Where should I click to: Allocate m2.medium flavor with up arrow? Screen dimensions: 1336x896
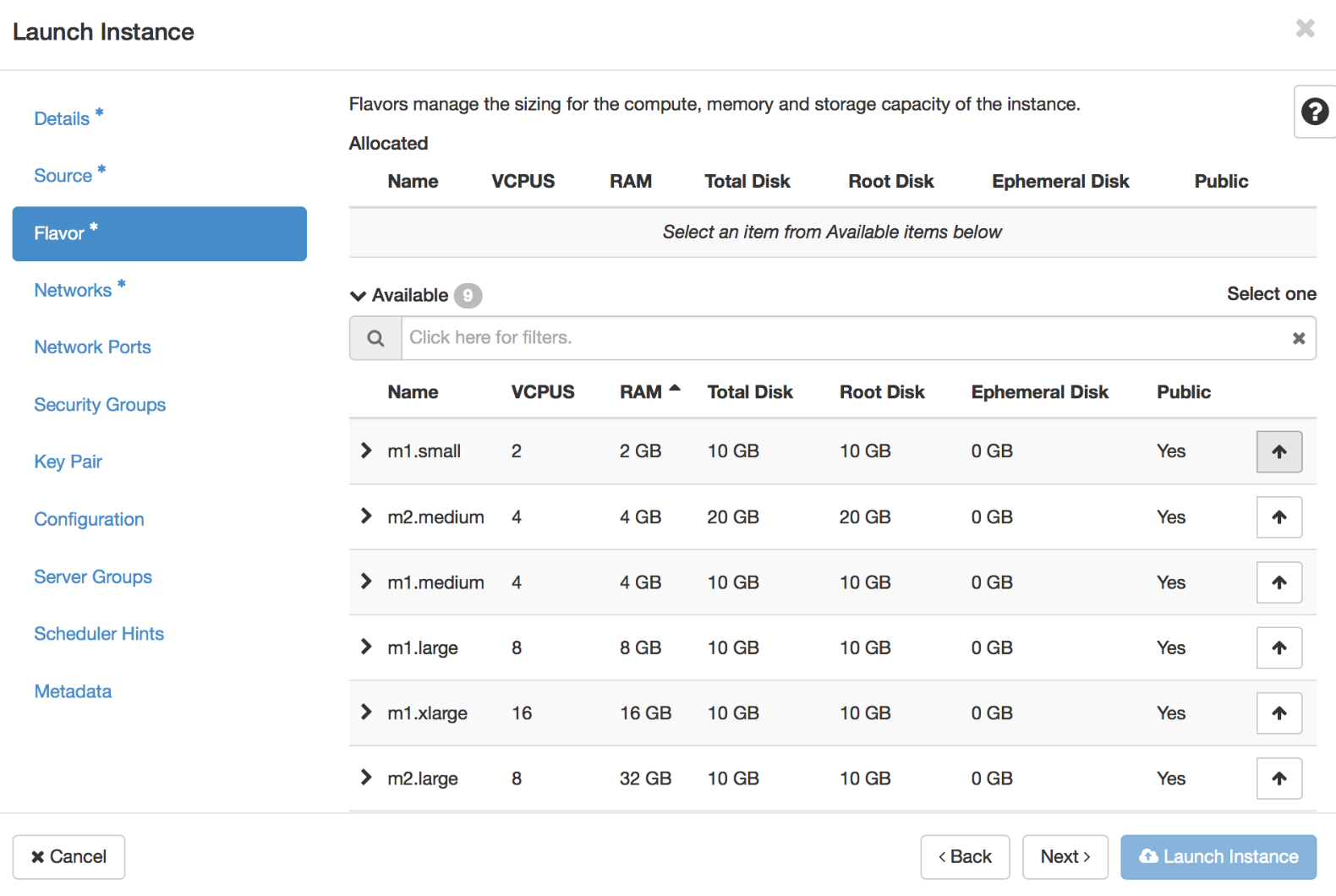point(1279,517)
